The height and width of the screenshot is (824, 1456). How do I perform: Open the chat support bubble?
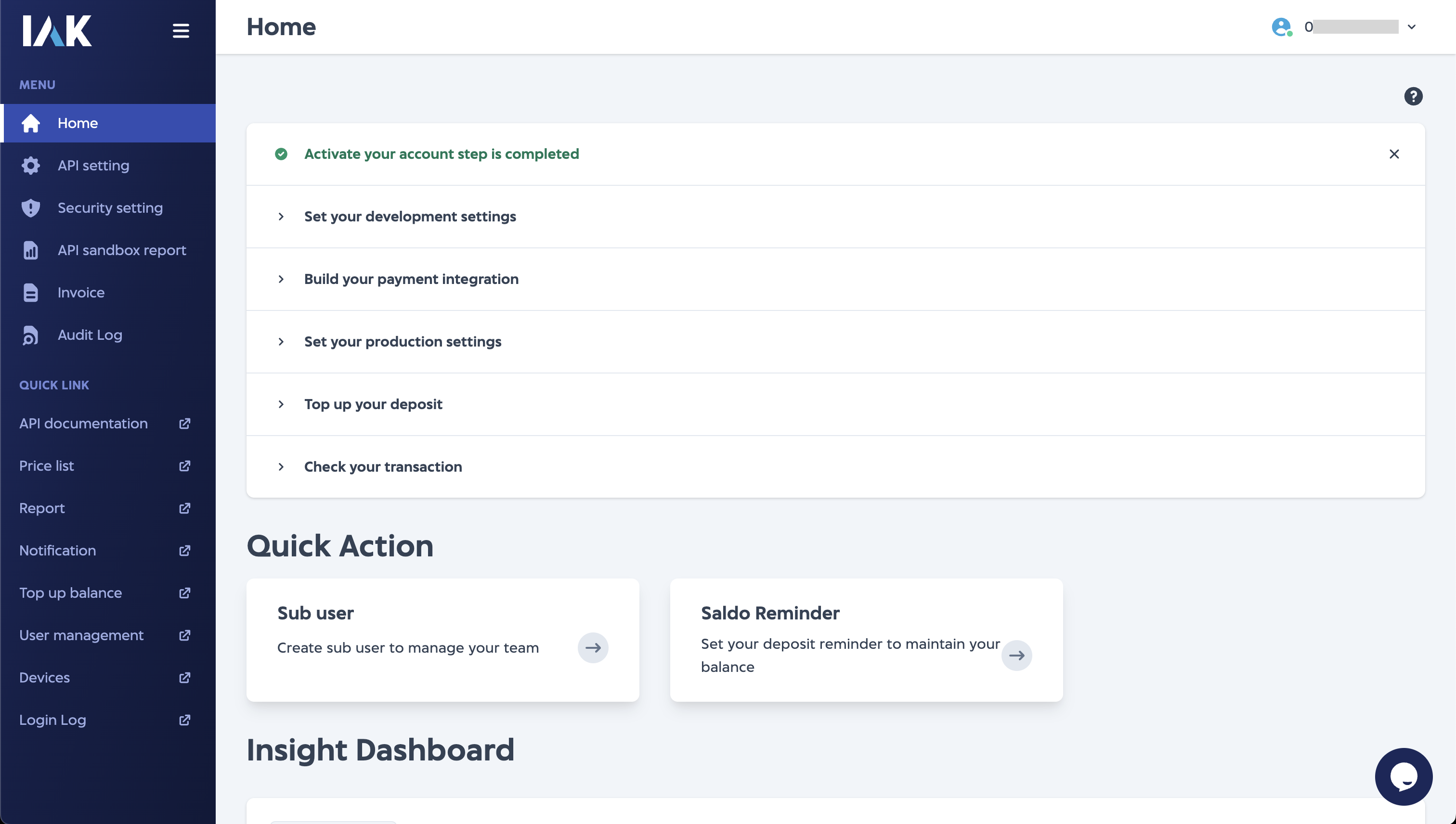(x=1404, y=776)
